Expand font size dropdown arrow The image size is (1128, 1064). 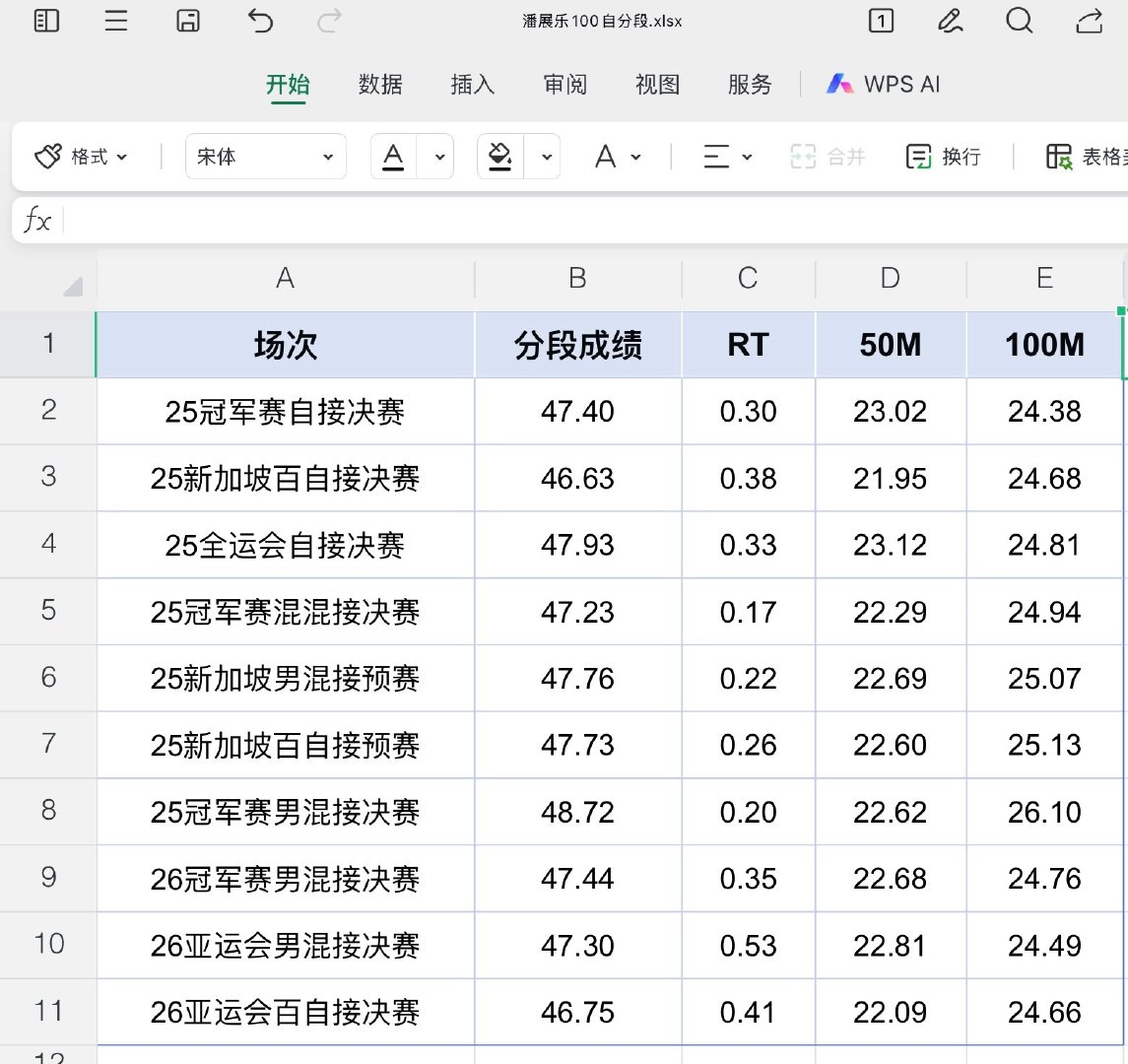click(x=636, y=157)
